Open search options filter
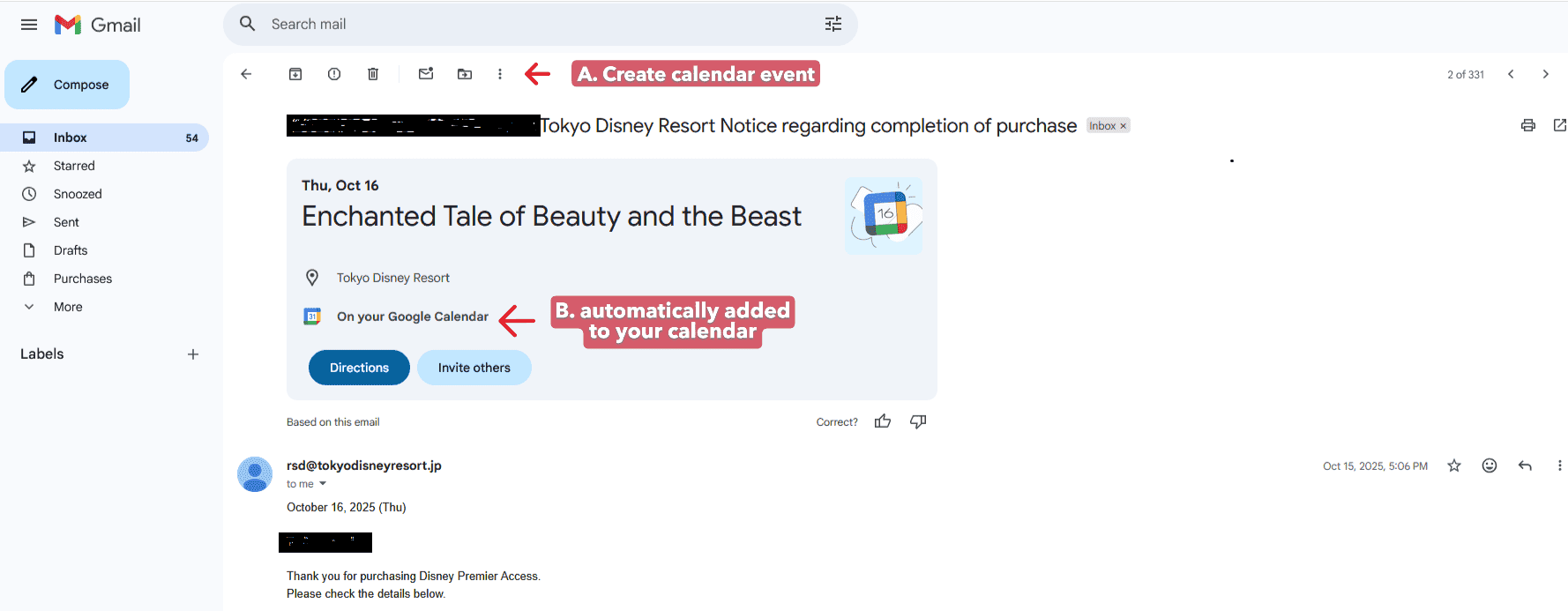1568x611 pixels. (833, 24)
